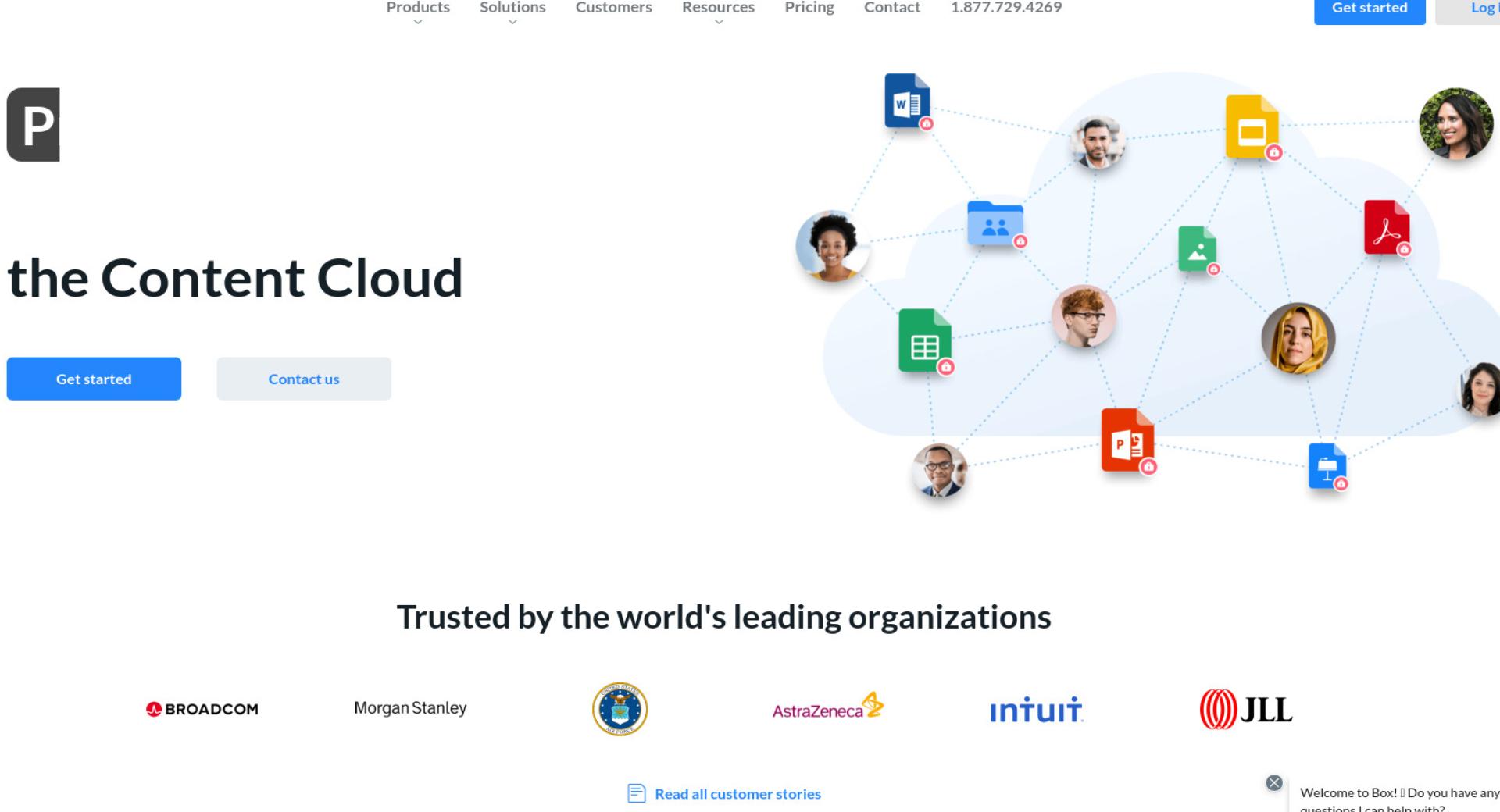Open the Contact page

point(892,8)
